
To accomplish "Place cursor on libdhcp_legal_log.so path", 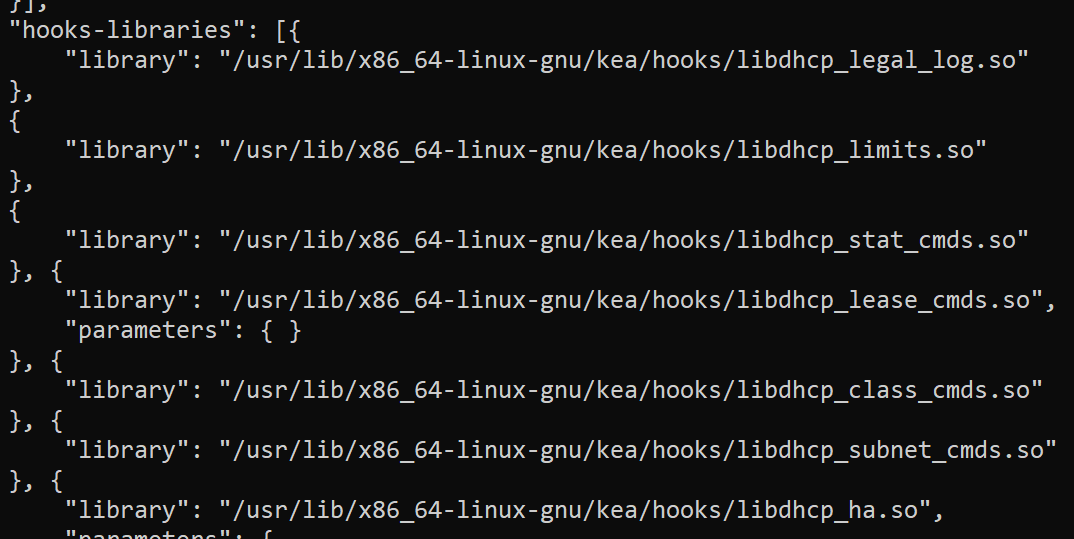I will tap(623, 60).
